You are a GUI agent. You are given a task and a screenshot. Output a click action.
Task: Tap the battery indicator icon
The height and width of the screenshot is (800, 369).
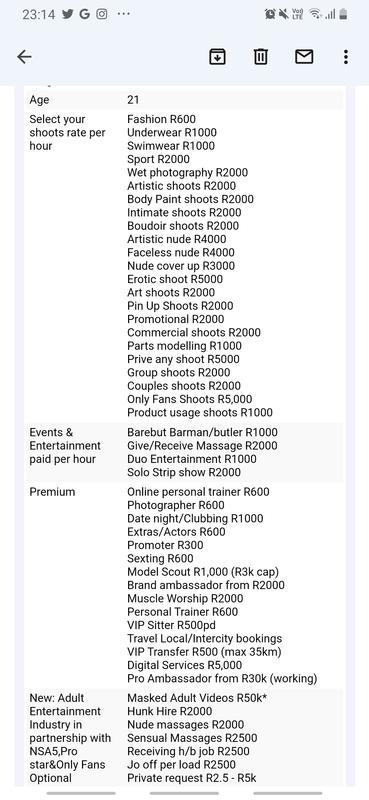tap(343, 14)
